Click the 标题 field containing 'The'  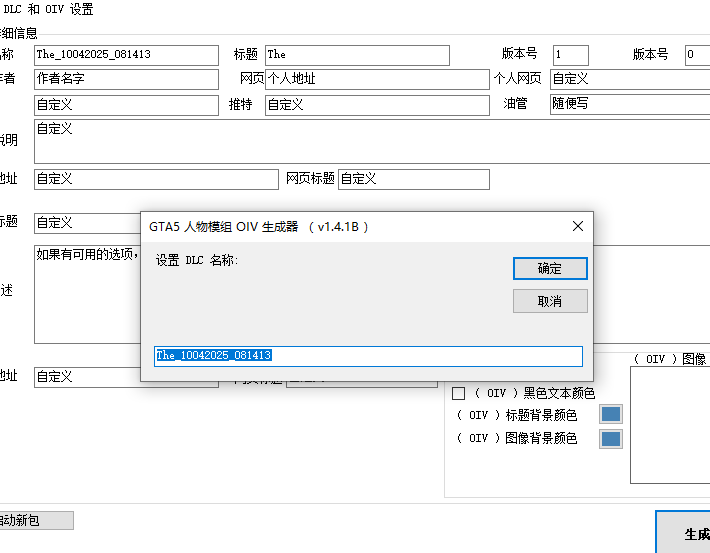357,55
